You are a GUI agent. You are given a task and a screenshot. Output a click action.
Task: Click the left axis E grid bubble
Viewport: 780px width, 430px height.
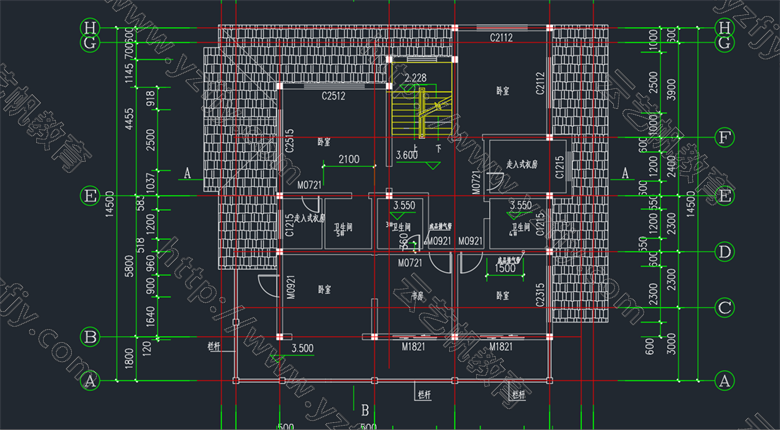point(90,196)
